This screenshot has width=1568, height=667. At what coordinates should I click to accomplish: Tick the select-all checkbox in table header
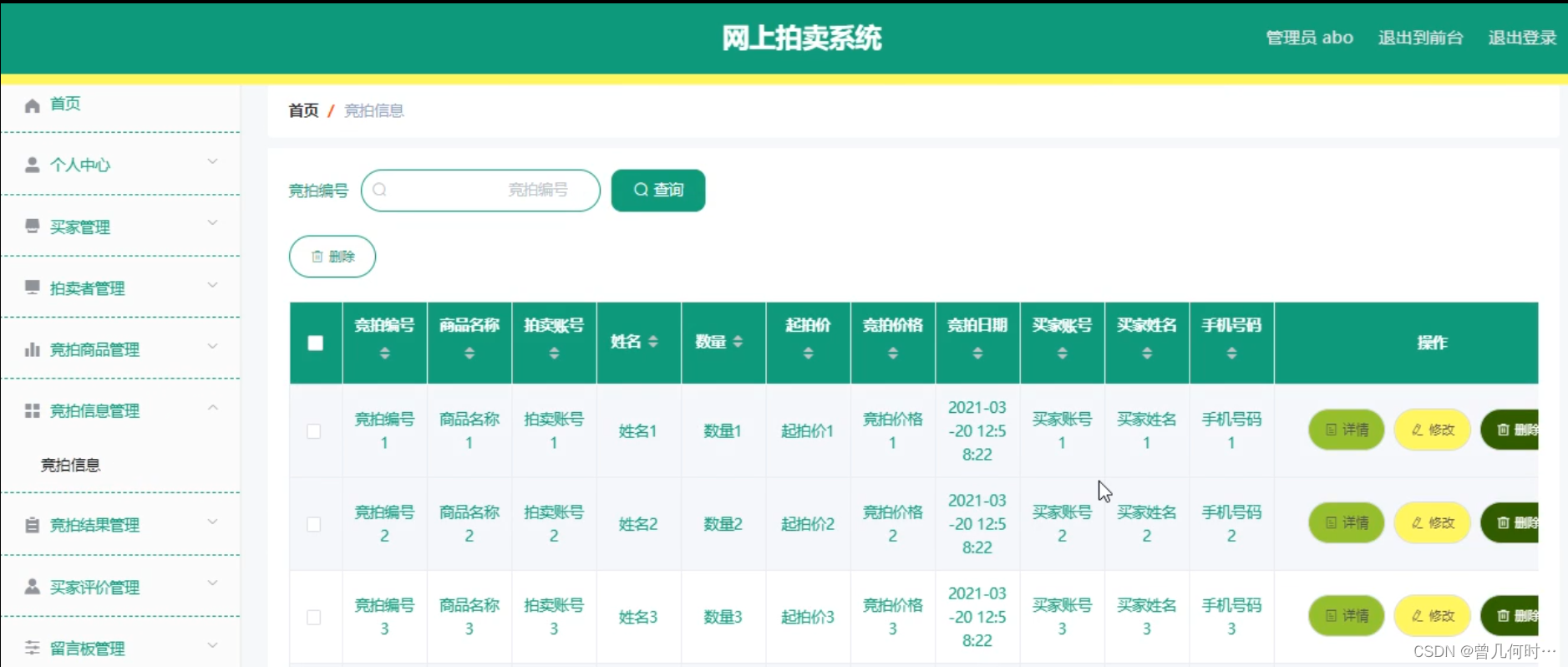(316, 343)
